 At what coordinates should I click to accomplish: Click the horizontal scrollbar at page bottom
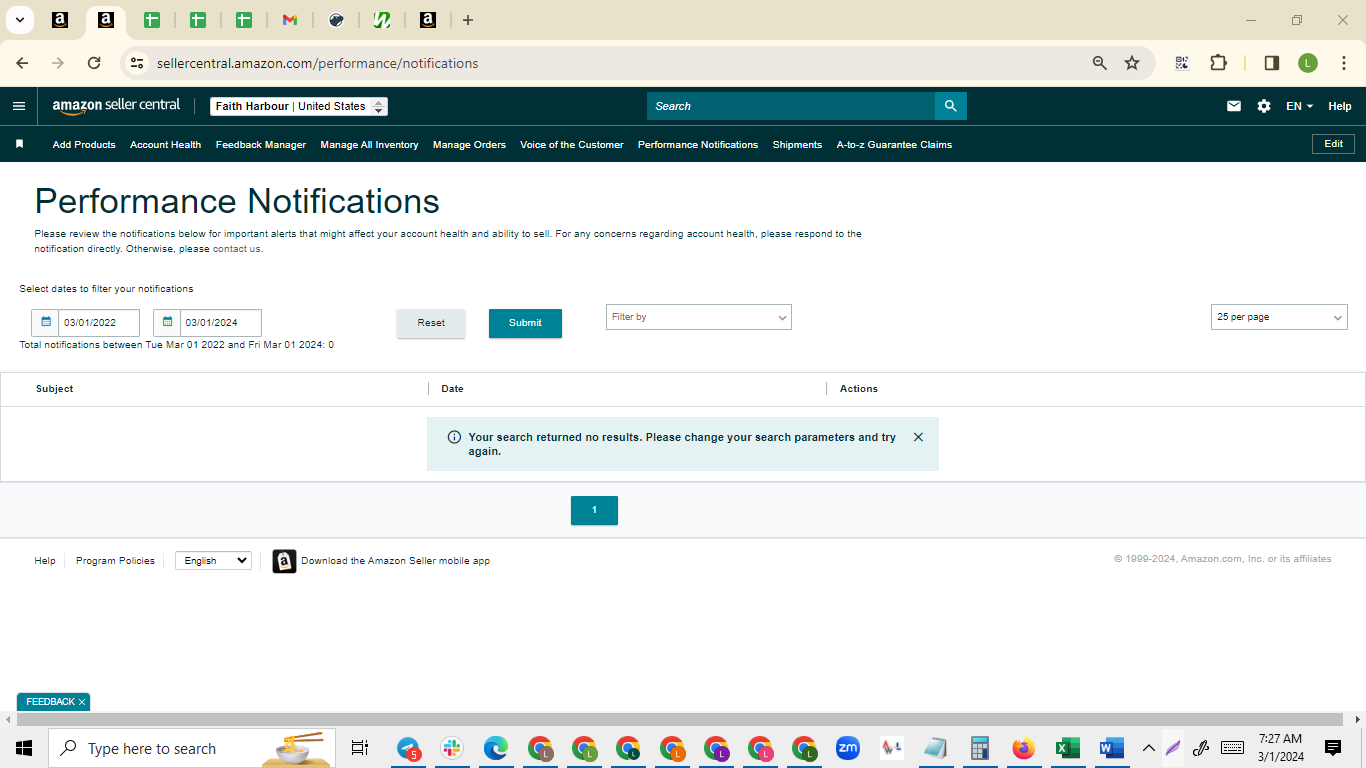click(x=680, y=719)
